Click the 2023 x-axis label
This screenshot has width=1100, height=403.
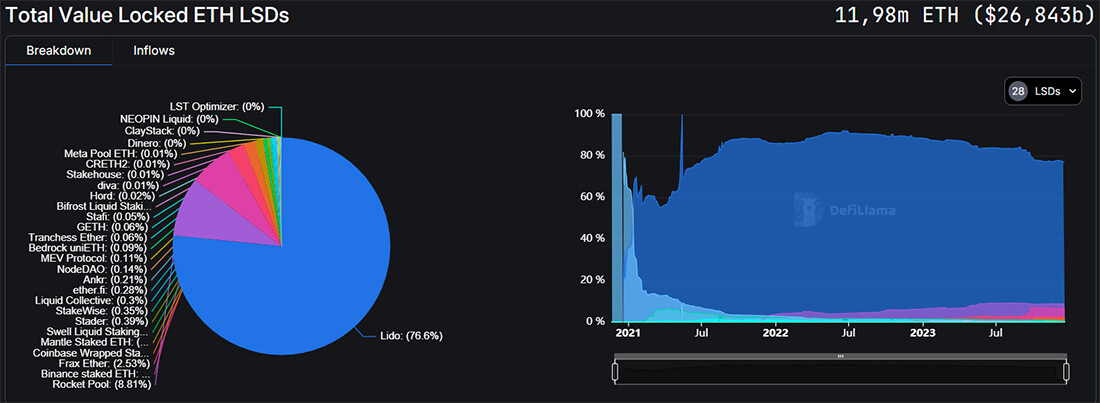[x=923, y=333]
